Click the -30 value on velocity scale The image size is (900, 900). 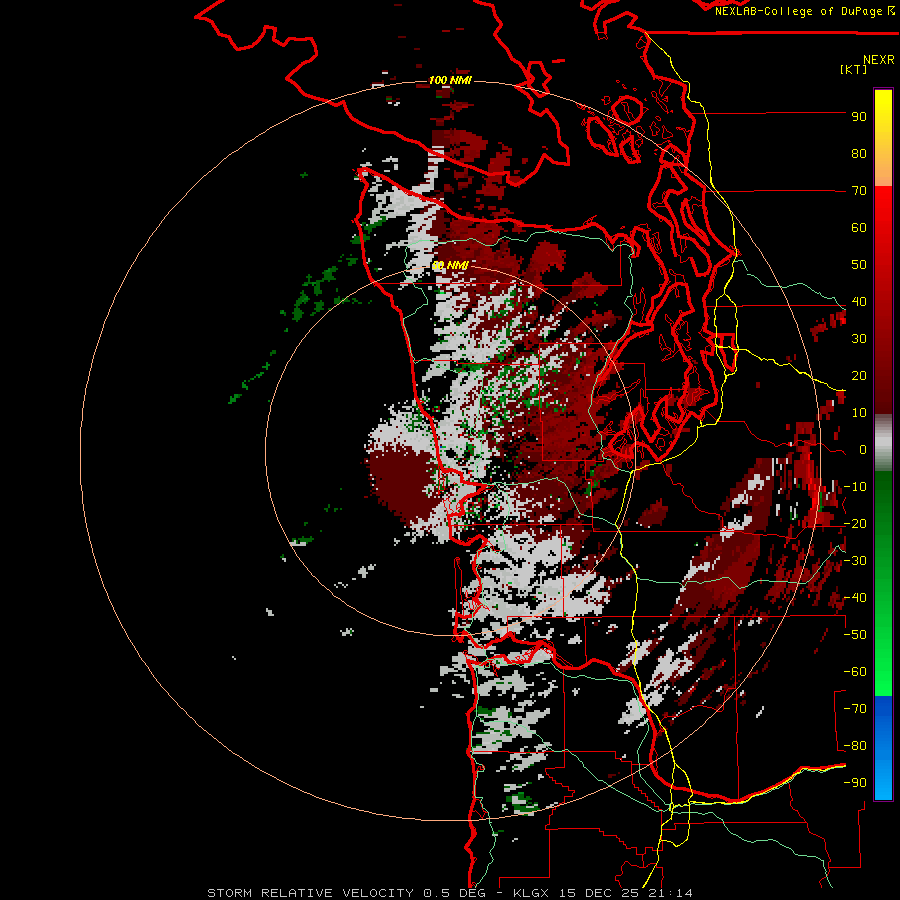(x=855, y=561)
